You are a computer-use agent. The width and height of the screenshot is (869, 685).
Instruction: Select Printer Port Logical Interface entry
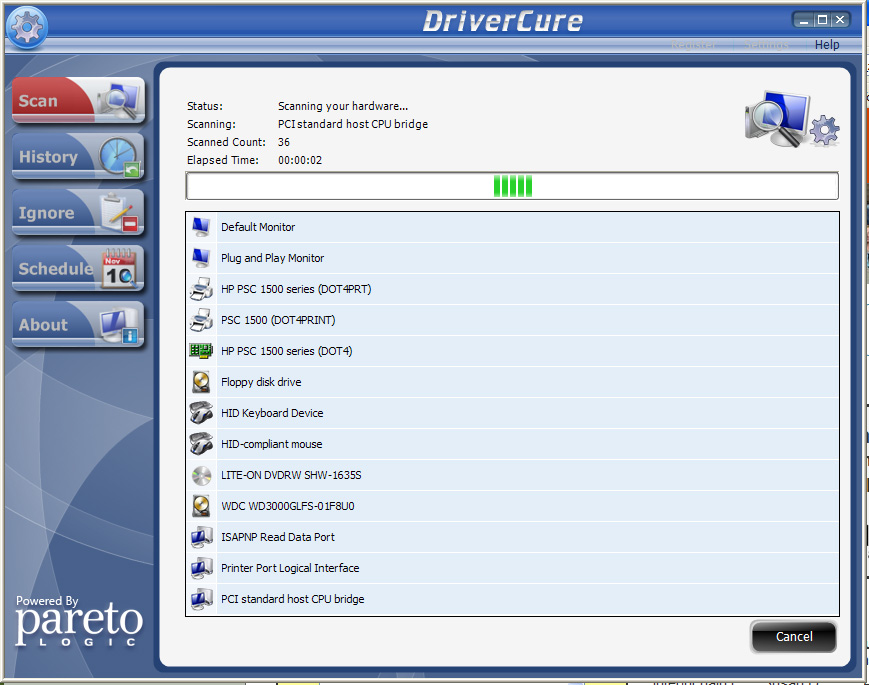(x=512, y=568)
